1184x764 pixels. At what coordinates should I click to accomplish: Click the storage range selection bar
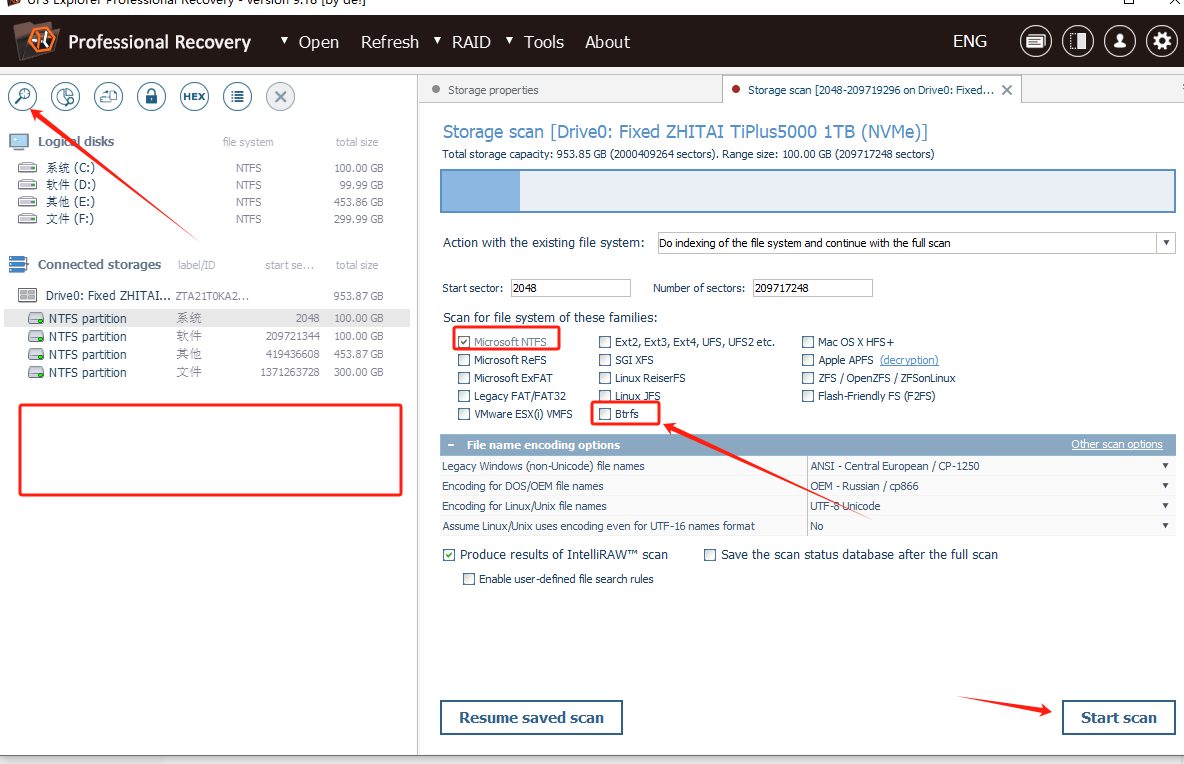point(807,191)
